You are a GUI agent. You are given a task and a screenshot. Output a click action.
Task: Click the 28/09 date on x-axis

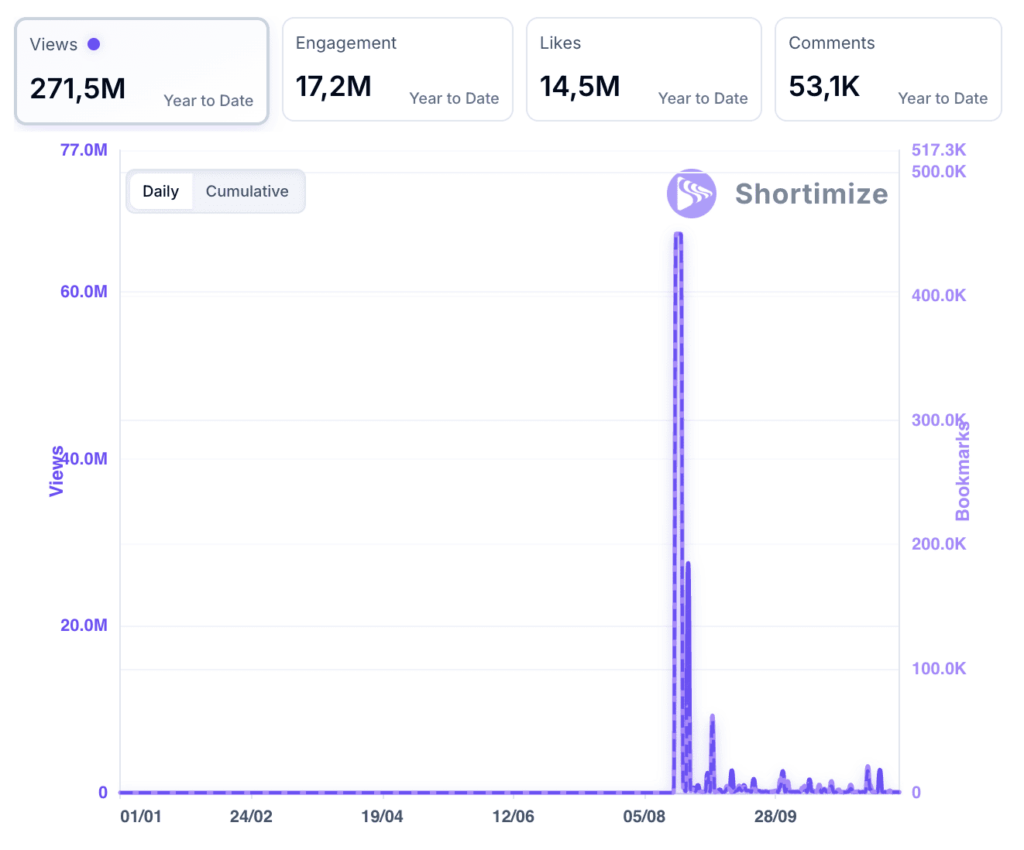(775, 817)
